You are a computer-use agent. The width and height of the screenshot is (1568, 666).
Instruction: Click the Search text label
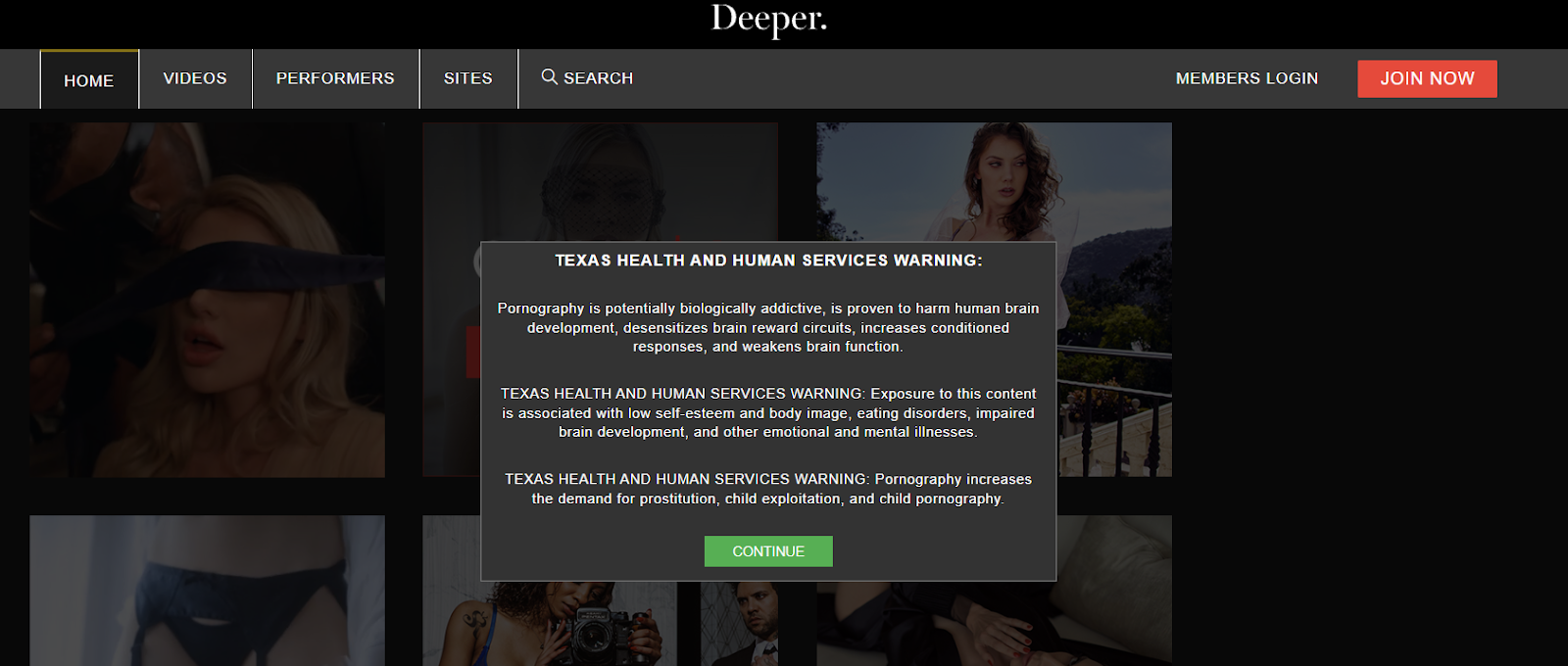(598, 78)
